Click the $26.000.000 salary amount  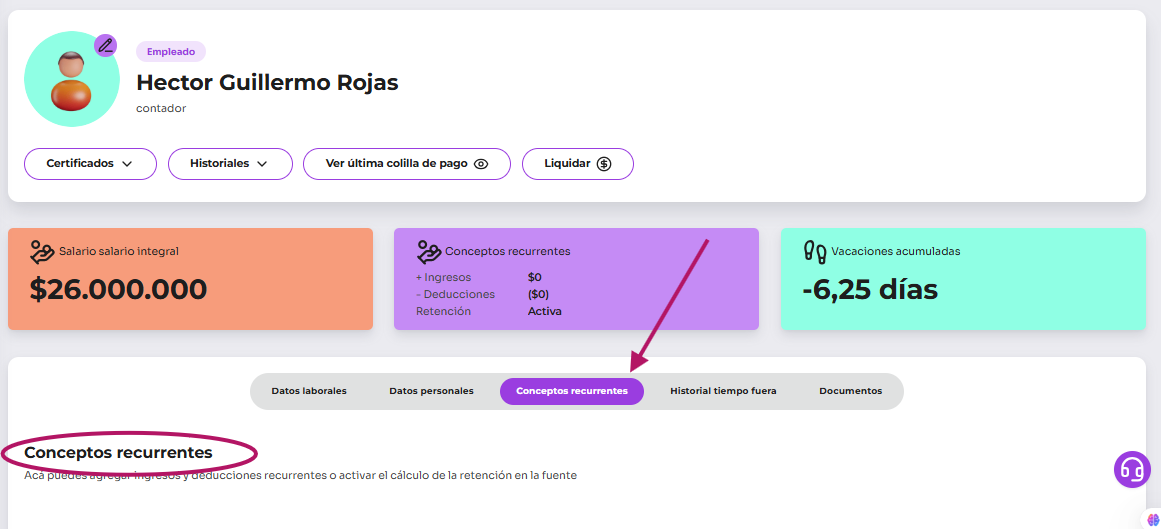(118, 289)
